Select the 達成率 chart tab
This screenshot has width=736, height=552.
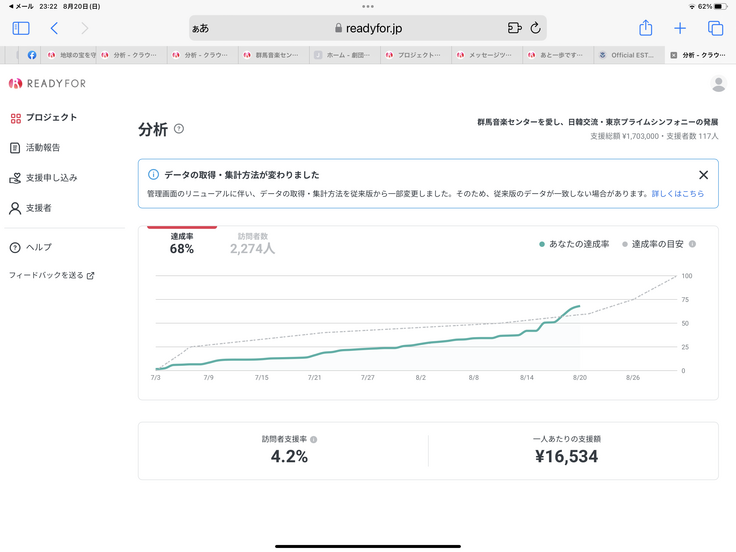pos(182,243)
